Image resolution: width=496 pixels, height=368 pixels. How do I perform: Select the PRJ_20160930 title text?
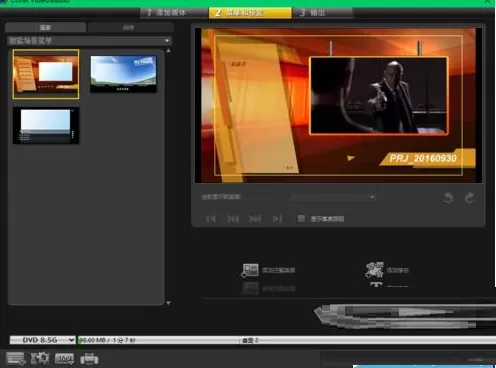pyautogui.click(x=423, y=158)
